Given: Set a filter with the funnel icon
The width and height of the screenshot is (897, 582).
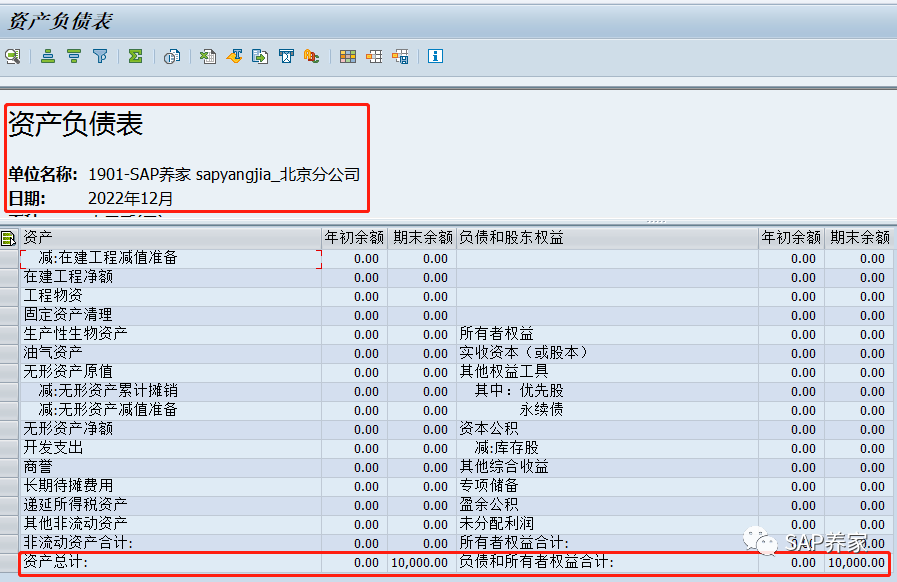Looking at the screenshot, I should (x=100, y=56).
